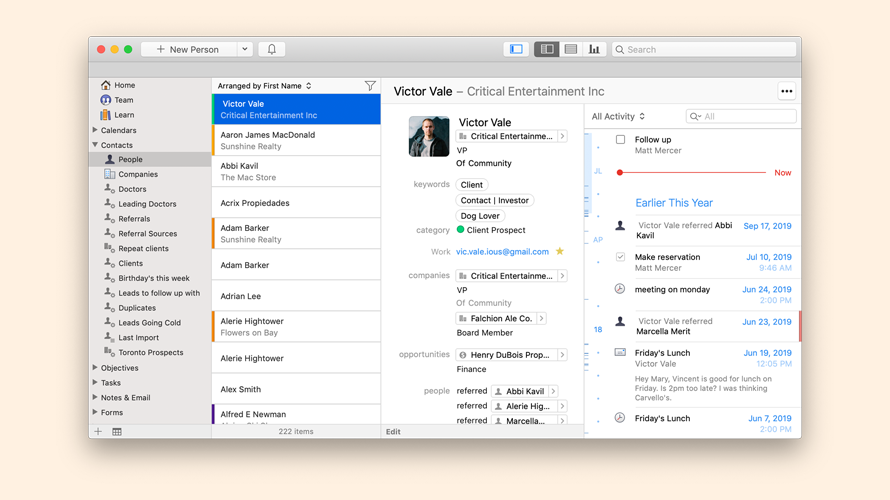890x500 pixels.
Task: Switch to the table list view
Action: point(570,49)
